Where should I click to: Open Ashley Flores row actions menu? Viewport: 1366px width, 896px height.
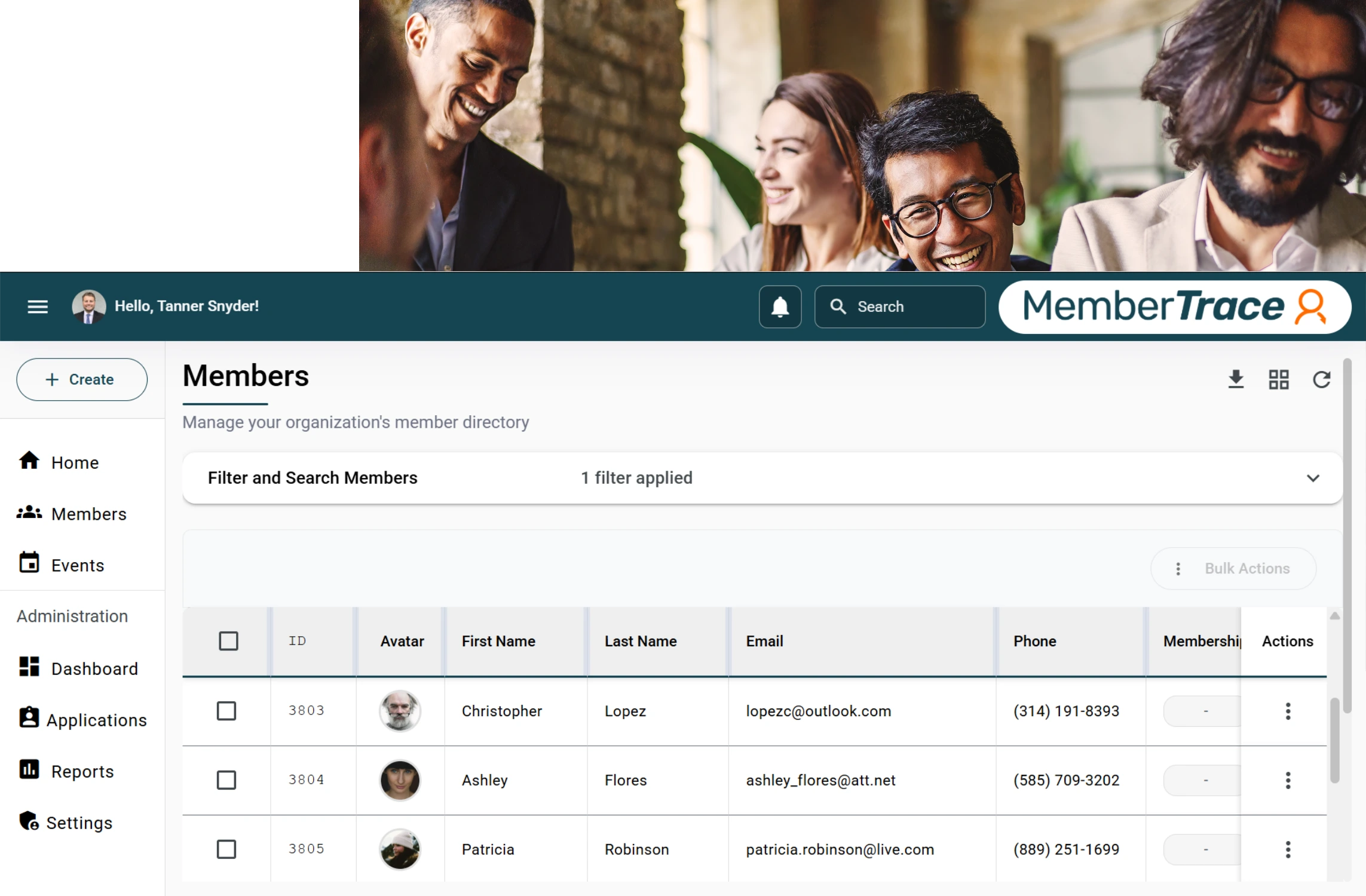tap(1288, 780)
